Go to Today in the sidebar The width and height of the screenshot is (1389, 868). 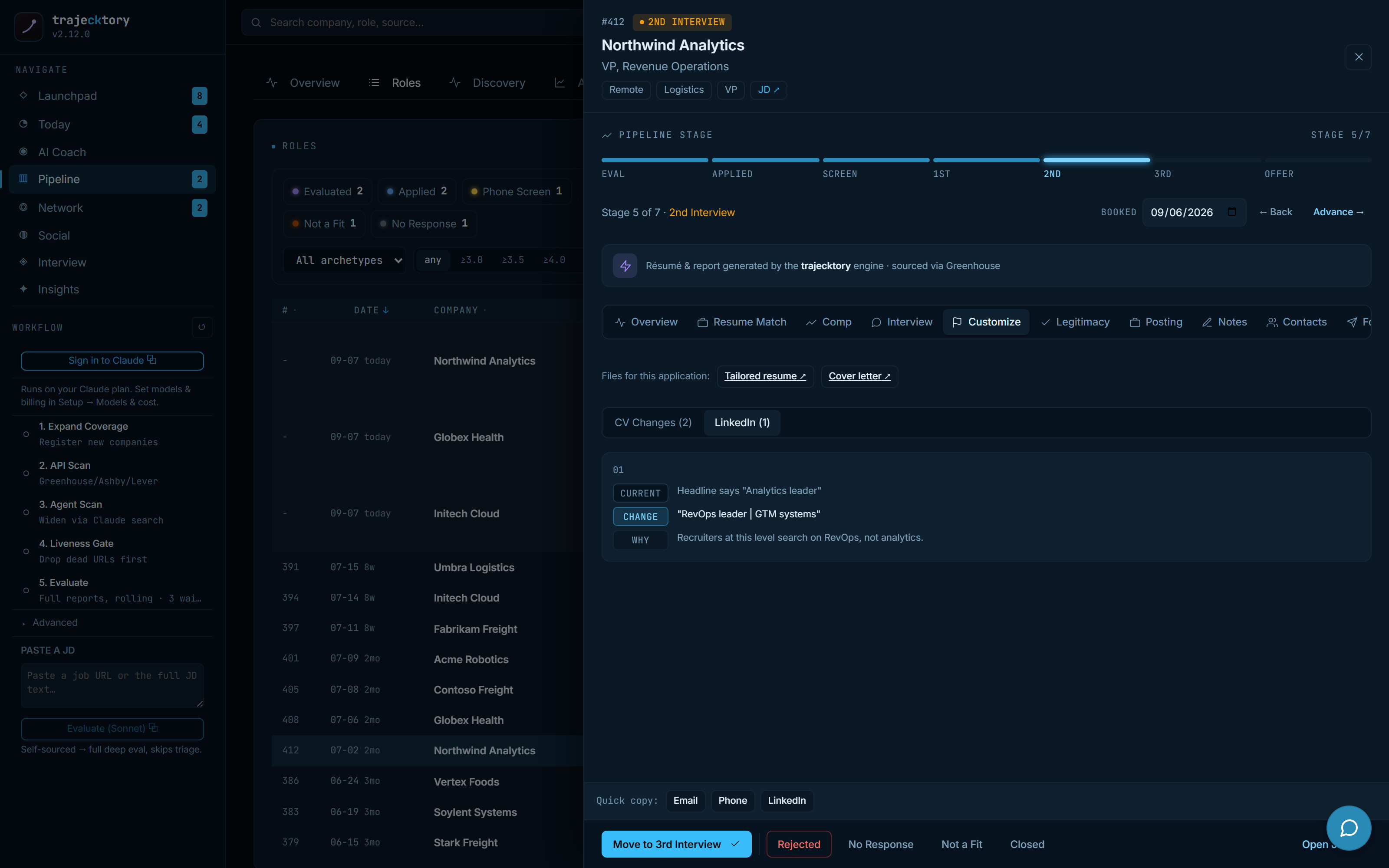coord(112,124)
